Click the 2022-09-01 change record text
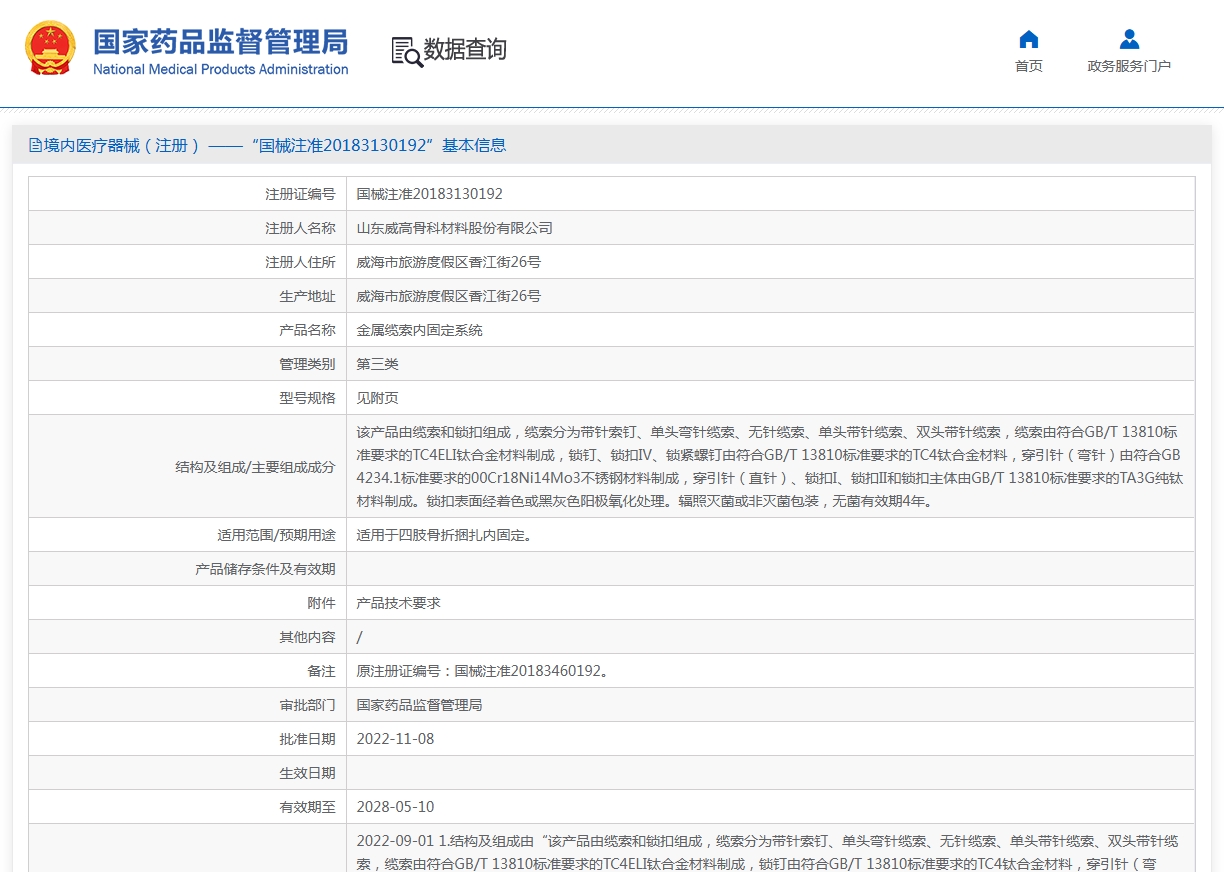 click(x=770, y=851)
